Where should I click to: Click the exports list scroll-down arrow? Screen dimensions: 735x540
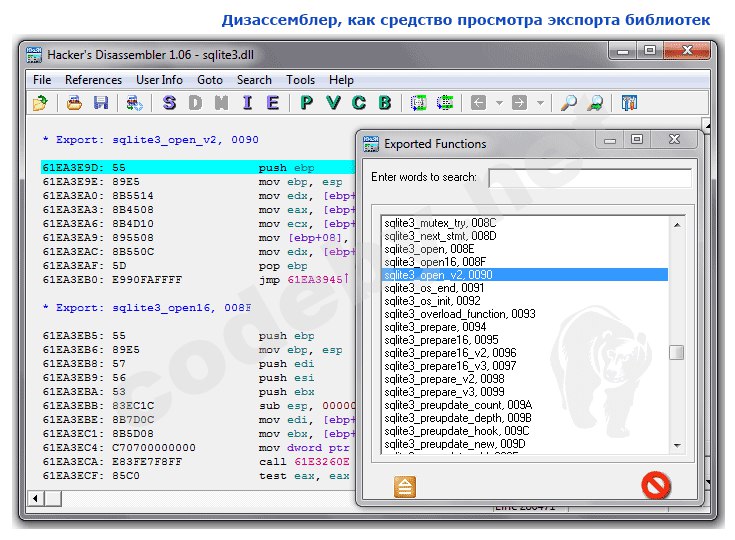[x=677, y=446]
